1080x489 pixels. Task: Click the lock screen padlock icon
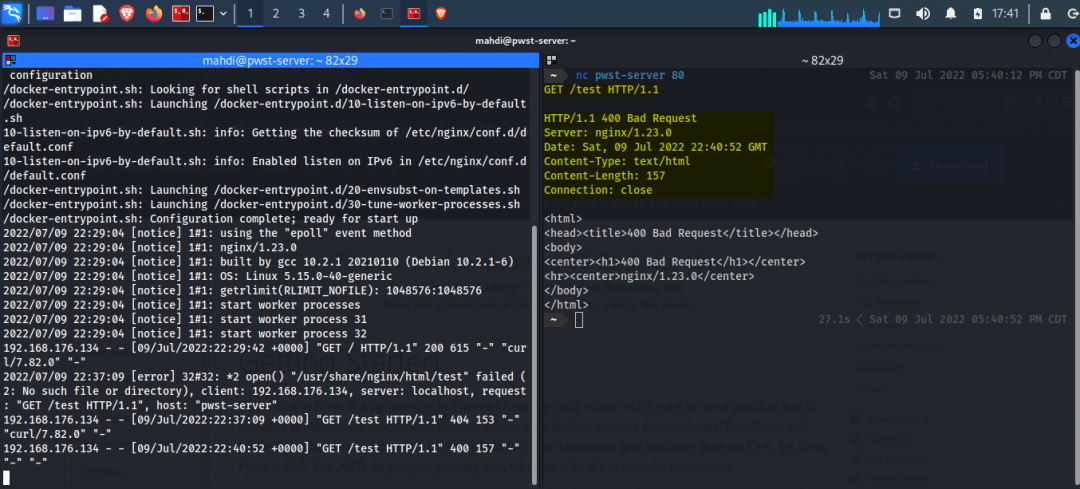tap(1045, 13)
